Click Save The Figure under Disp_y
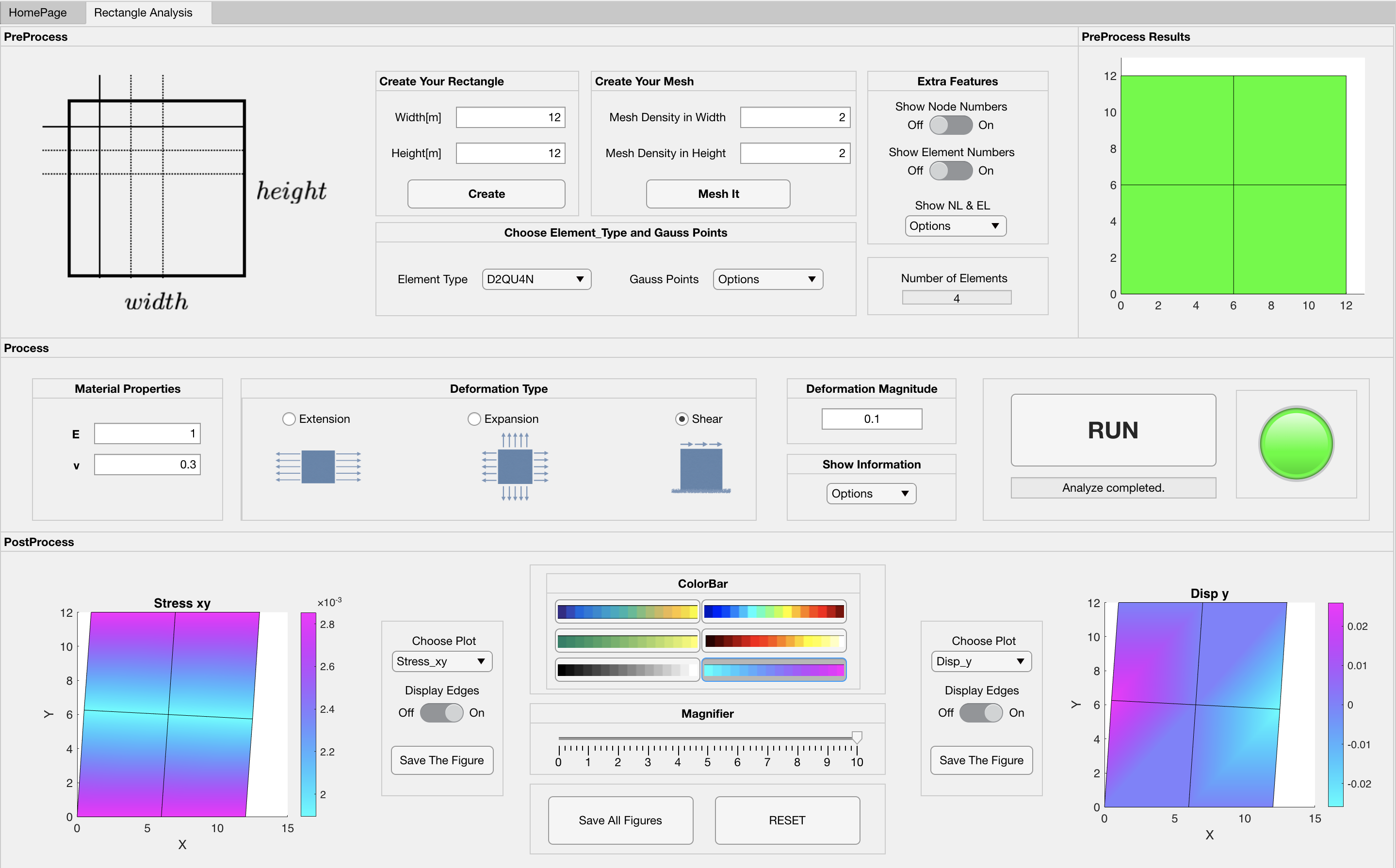 click(x=981, y=760)
